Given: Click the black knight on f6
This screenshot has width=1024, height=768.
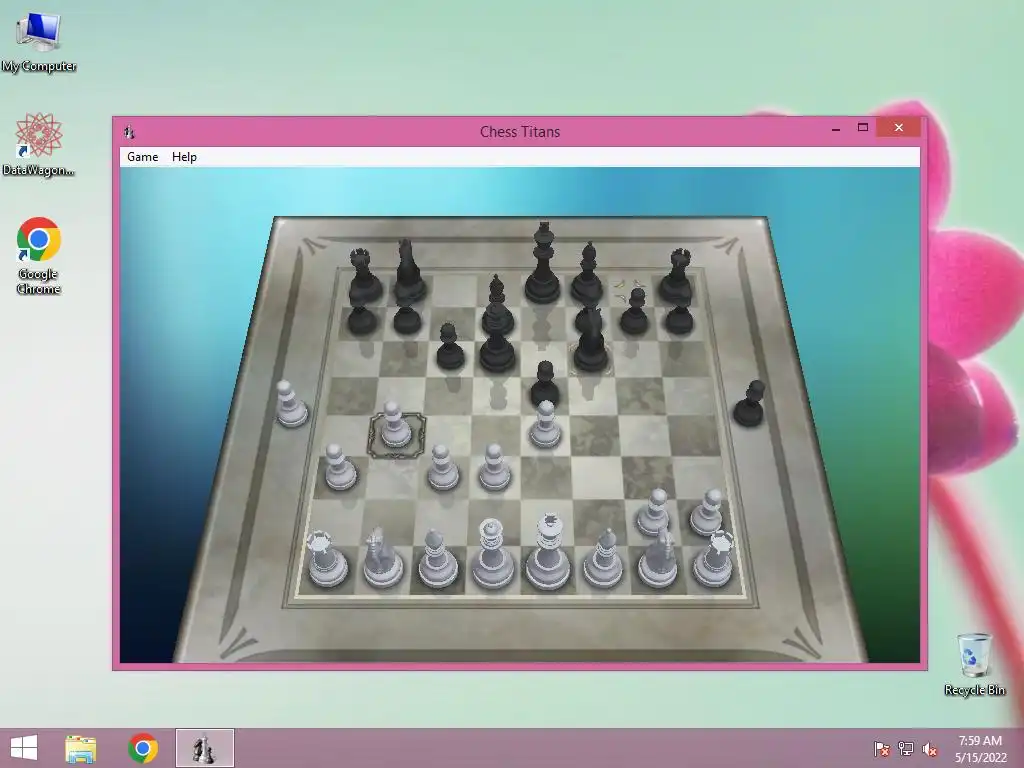Looking at the screenshot, I should point(592,340).
